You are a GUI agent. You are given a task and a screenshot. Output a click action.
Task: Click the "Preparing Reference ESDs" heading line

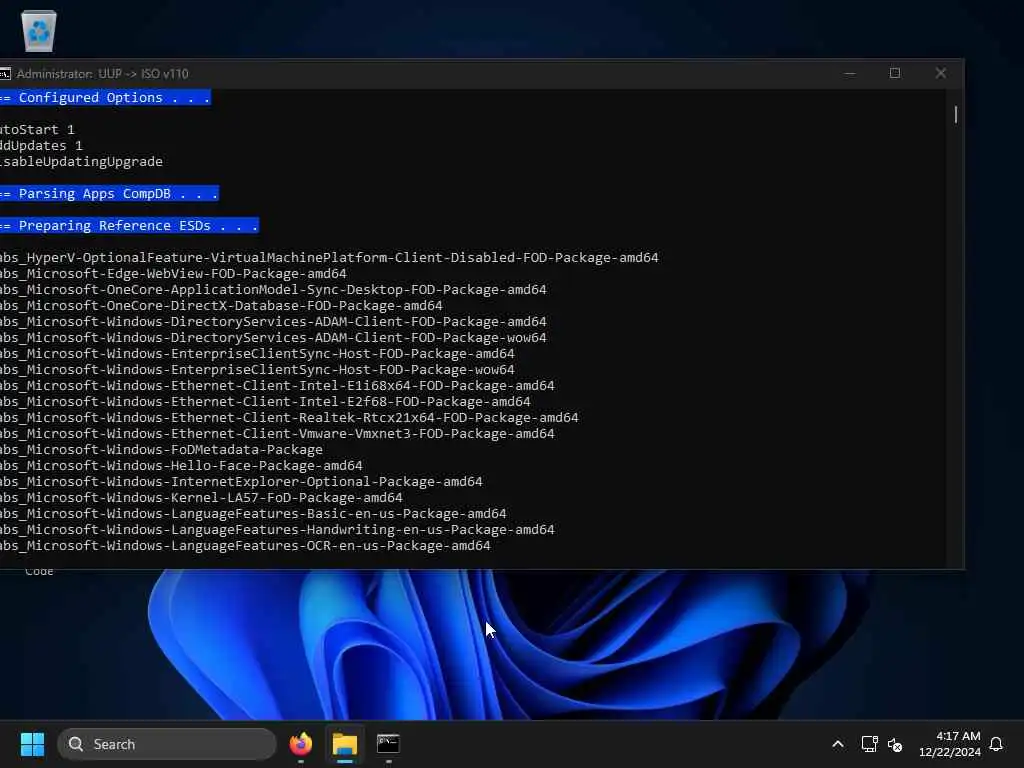pyautogui.click(x=129, y=225)
